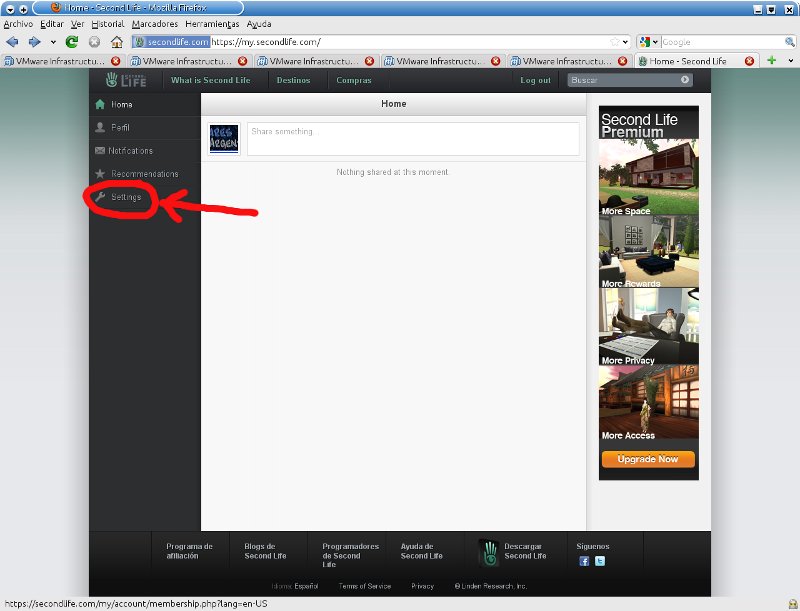Viewport: 800px width, 611px height.
Task: Bookmark this page with the star icon
Action: click(x=615, y=42)
